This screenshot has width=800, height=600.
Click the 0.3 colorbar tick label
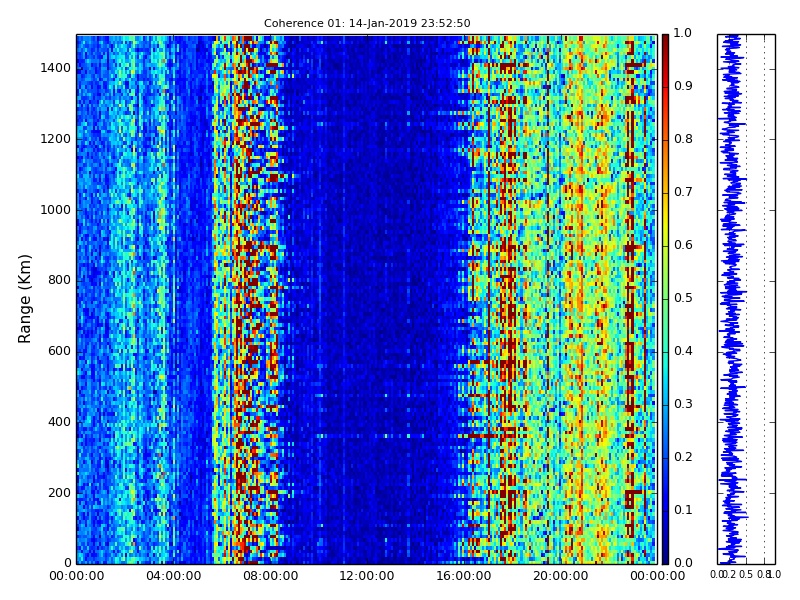(x=683, y=404)
